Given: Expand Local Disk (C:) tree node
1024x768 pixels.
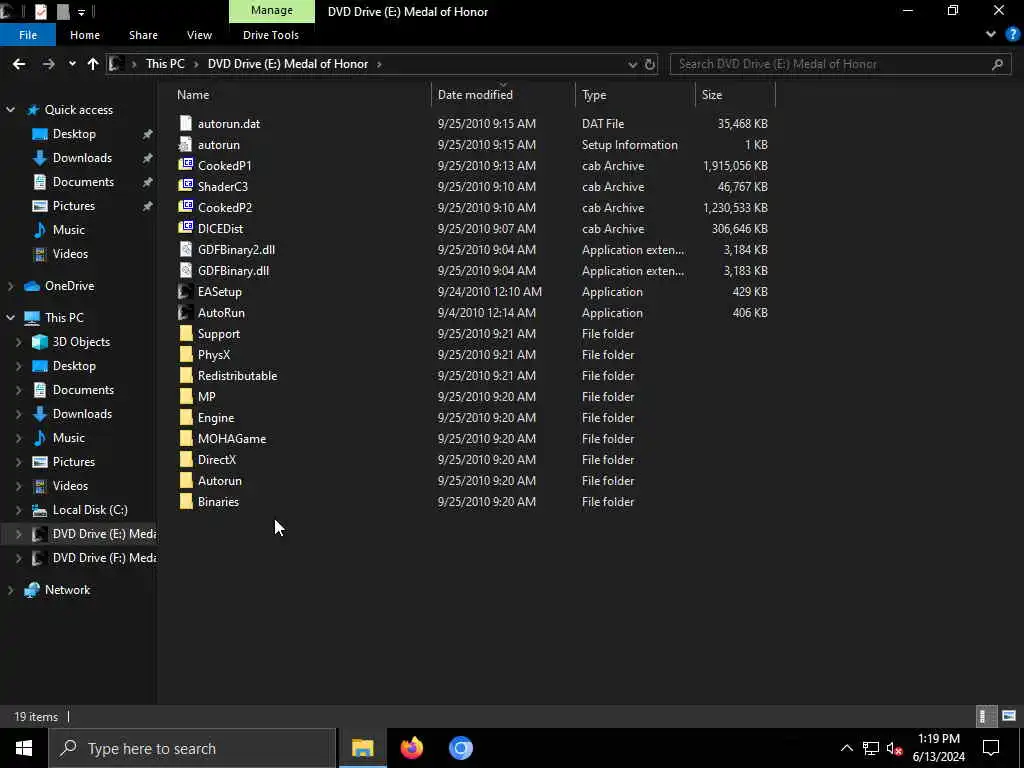Looking at the screenshot, I should click(x=18, y=510).
